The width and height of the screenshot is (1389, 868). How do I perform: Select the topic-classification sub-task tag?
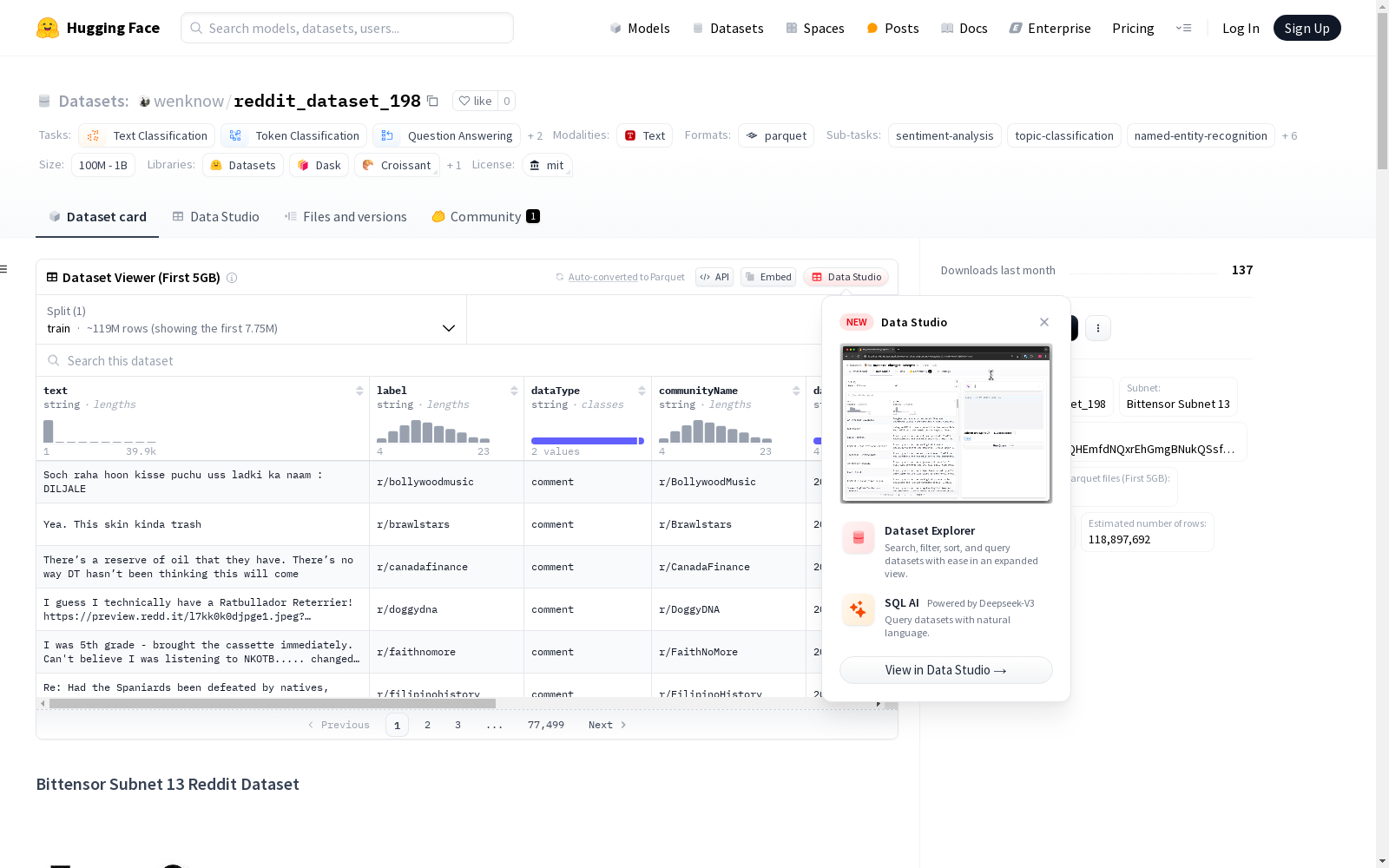coord(1064,135)
